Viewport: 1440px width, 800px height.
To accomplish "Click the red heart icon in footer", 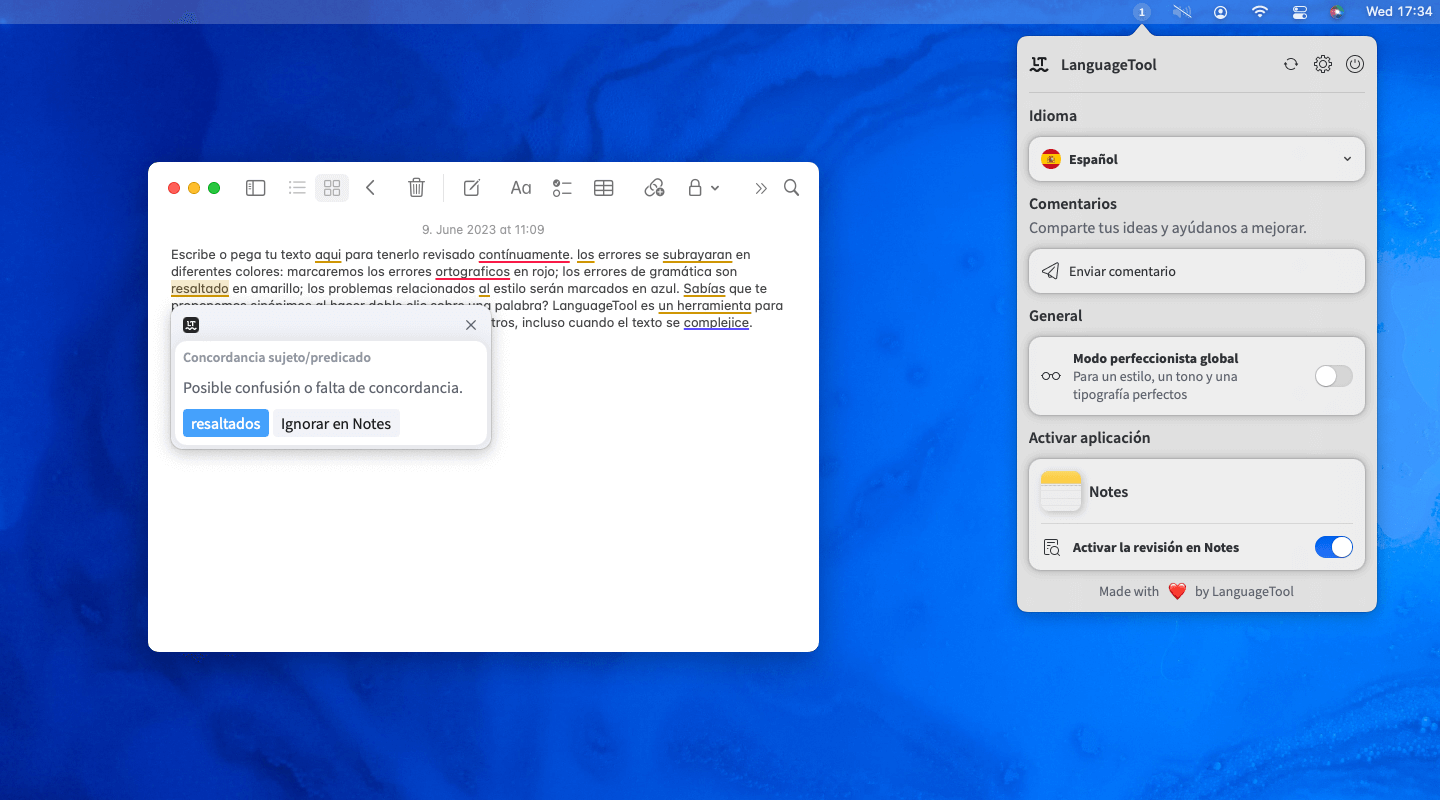I will coord(1177,591).
